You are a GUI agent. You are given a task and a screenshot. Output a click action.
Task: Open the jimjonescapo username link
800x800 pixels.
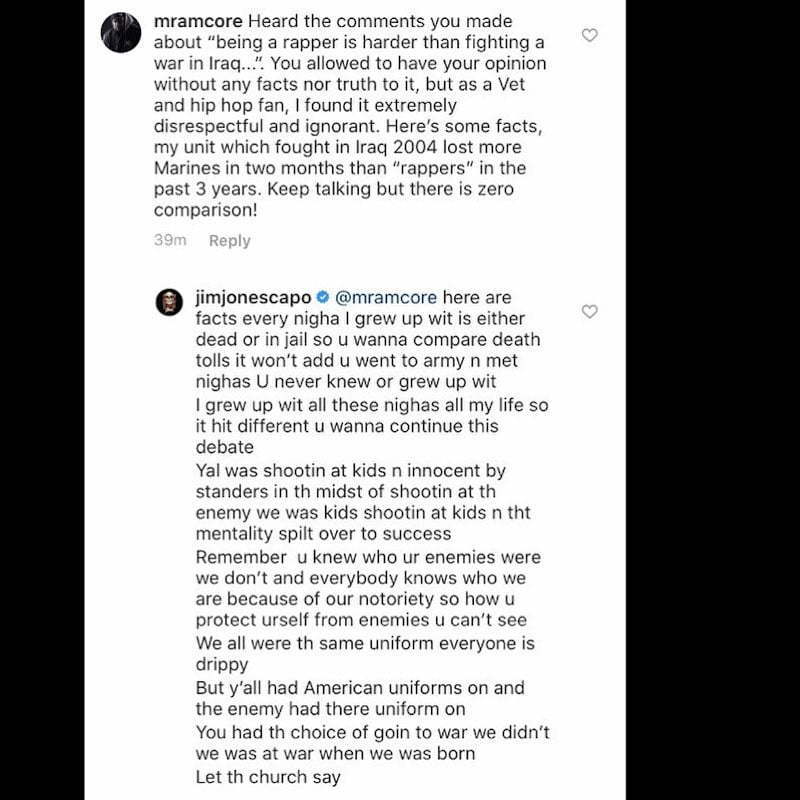coord(253,297)
